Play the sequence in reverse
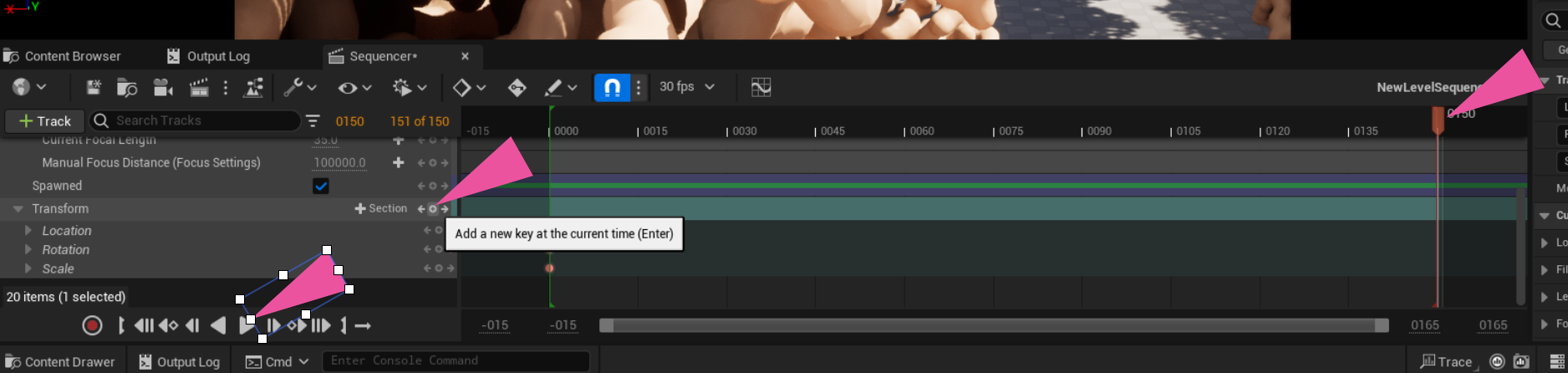Viewport: 1568px width, 373px height. 218,325
